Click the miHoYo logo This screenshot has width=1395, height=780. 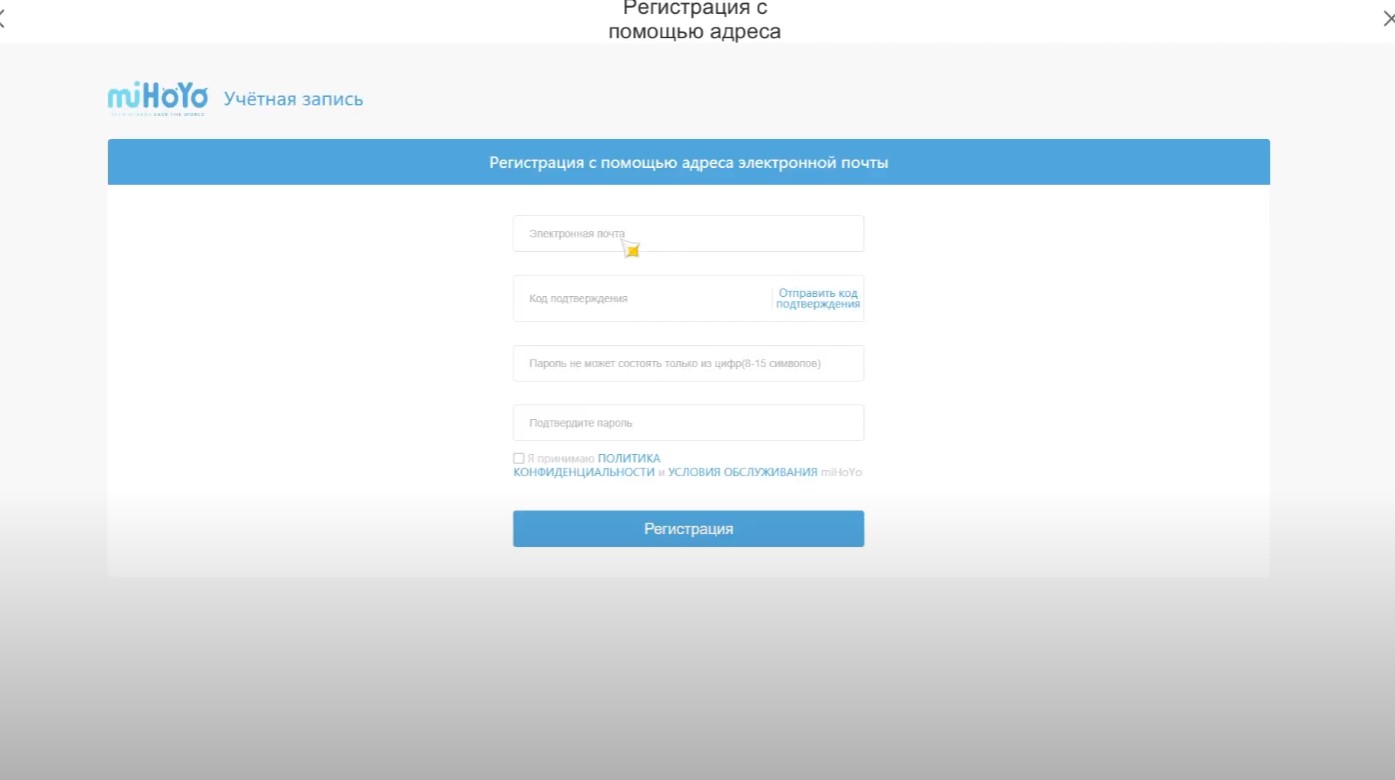(158, 99)
